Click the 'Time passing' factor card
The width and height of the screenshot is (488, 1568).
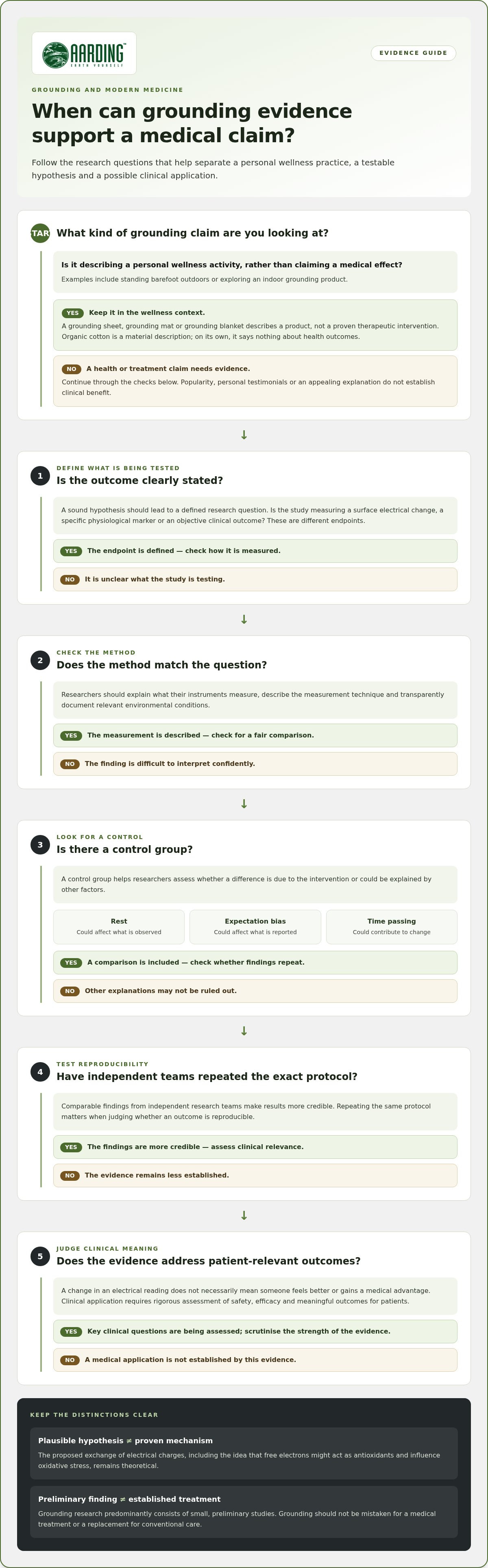[x=392, y=927]
